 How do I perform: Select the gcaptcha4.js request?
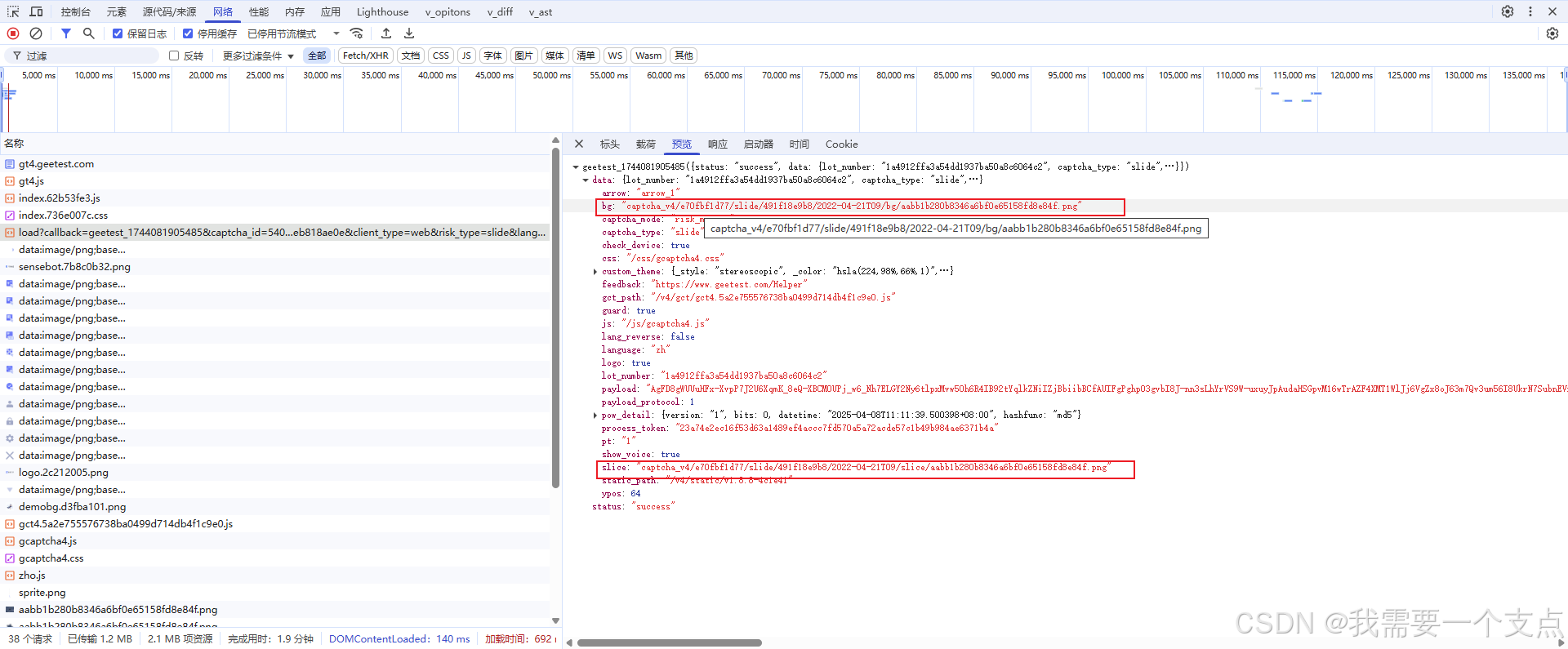coord(274,541)
